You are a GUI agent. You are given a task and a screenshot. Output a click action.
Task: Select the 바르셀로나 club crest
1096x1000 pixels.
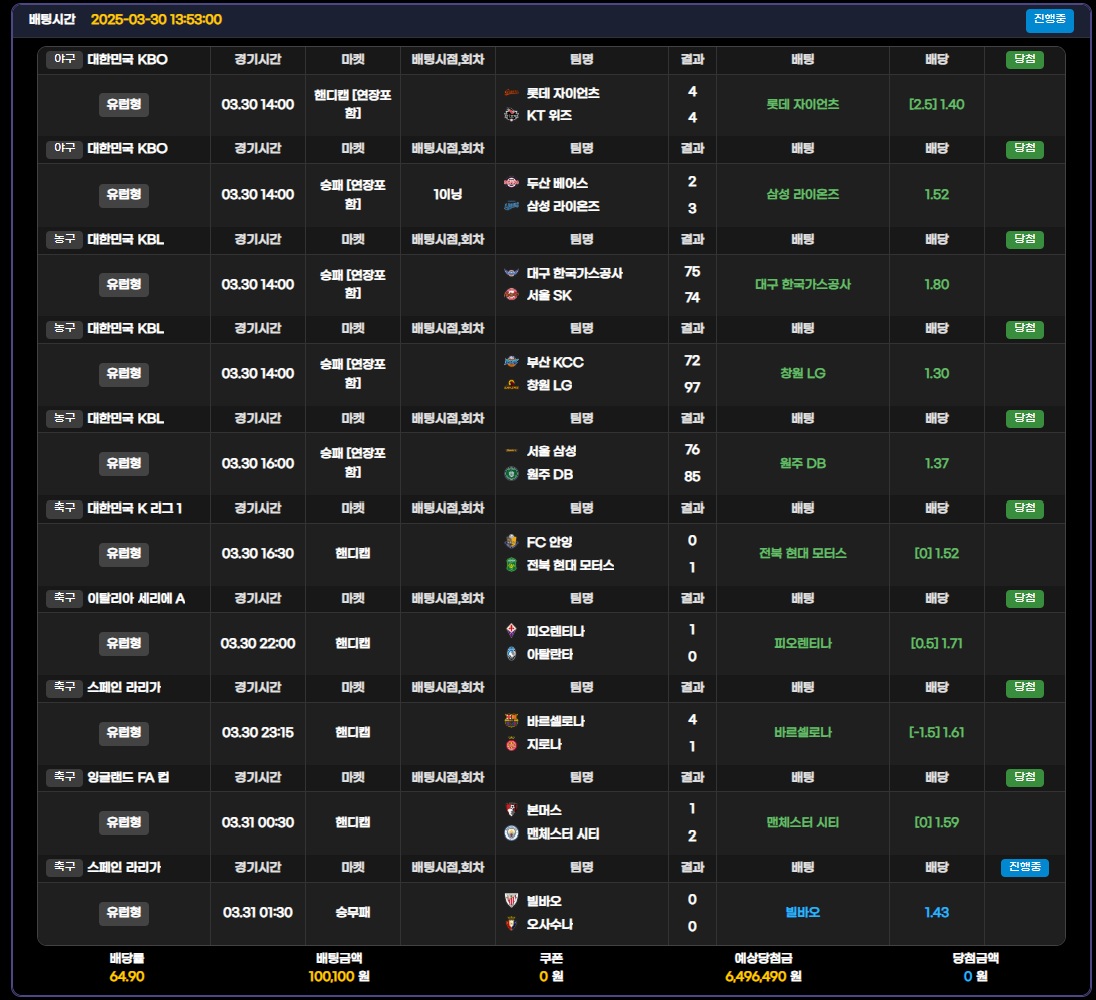click(512, 721)
